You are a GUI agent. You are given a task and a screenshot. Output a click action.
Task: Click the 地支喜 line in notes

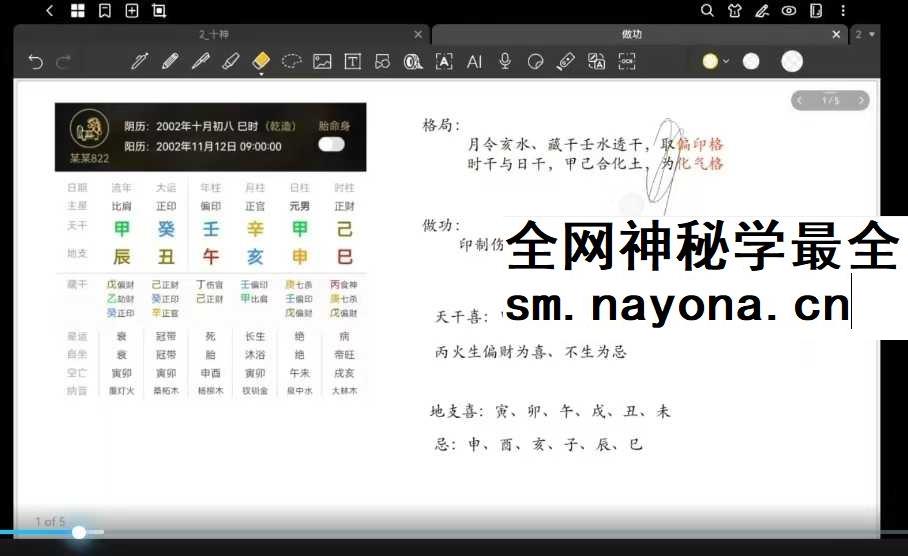click(550, 412)
